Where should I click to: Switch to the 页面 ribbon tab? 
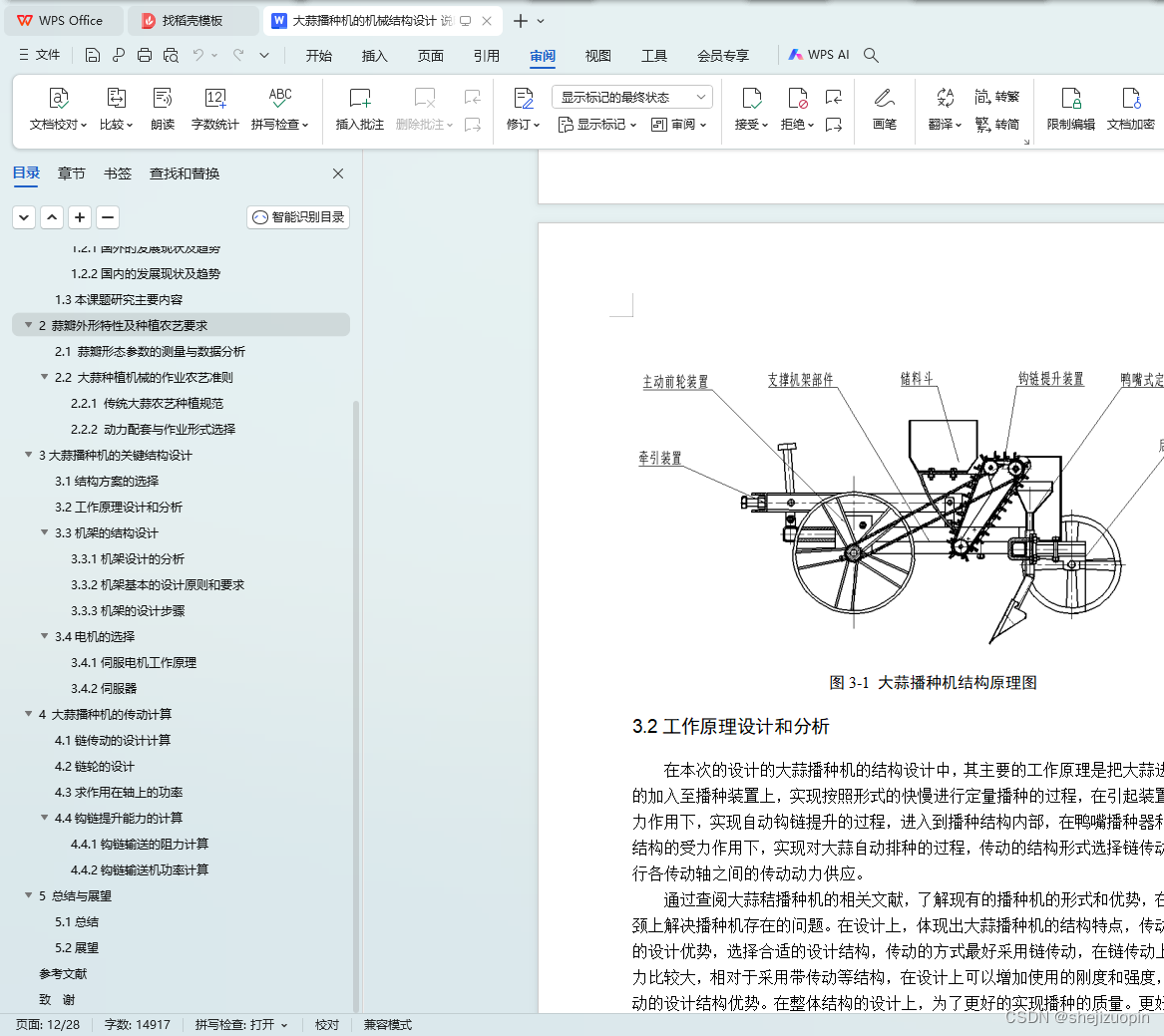(x=431, y=56)
